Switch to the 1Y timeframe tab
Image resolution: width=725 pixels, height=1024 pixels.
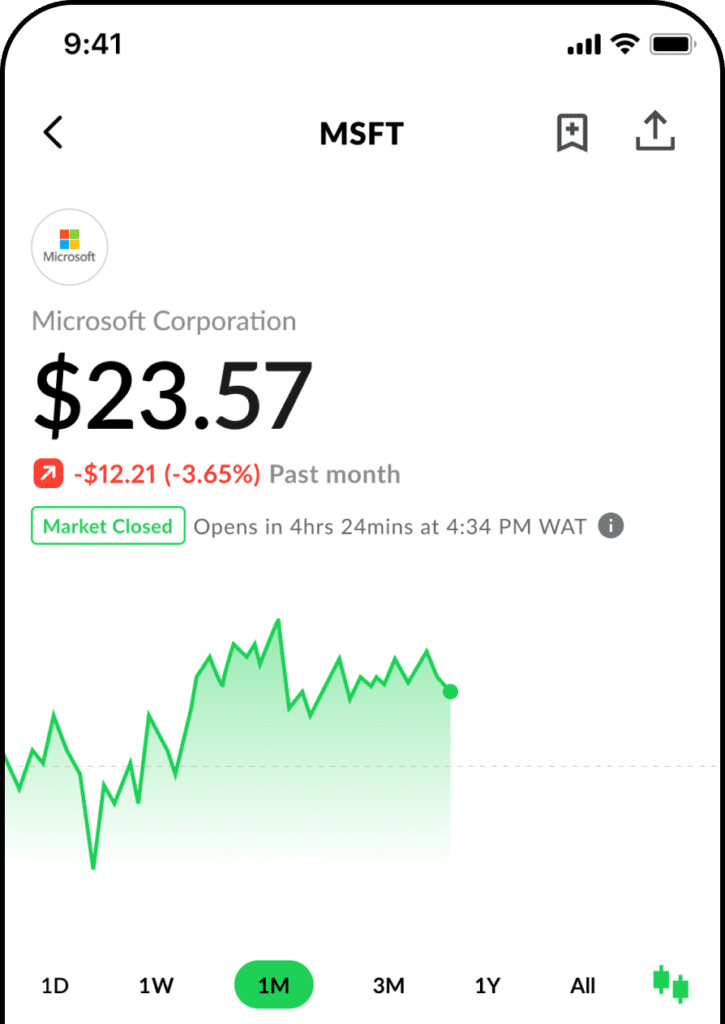tap(486, 985)
